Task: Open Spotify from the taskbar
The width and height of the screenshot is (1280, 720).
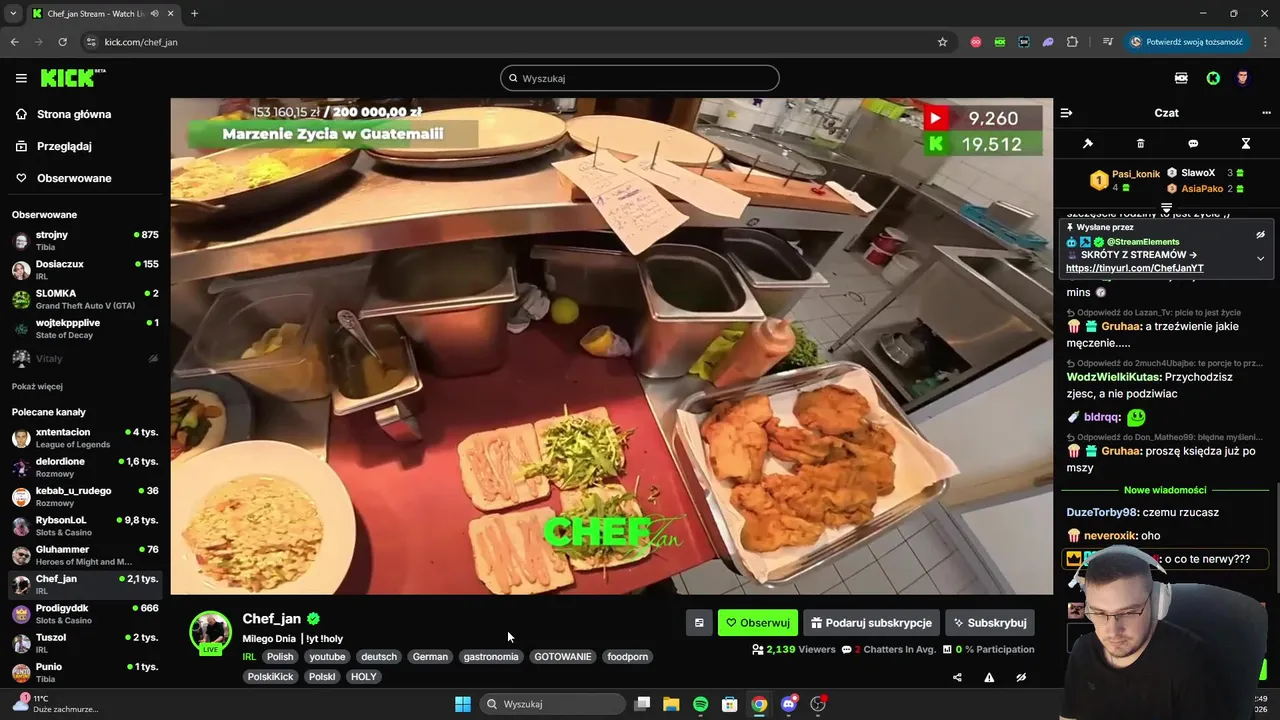Action: coord(700,704)
